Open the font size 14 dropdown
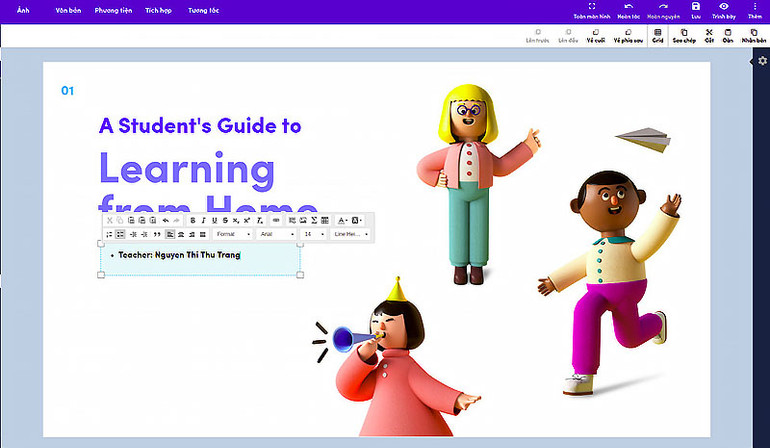 point(314,234)
